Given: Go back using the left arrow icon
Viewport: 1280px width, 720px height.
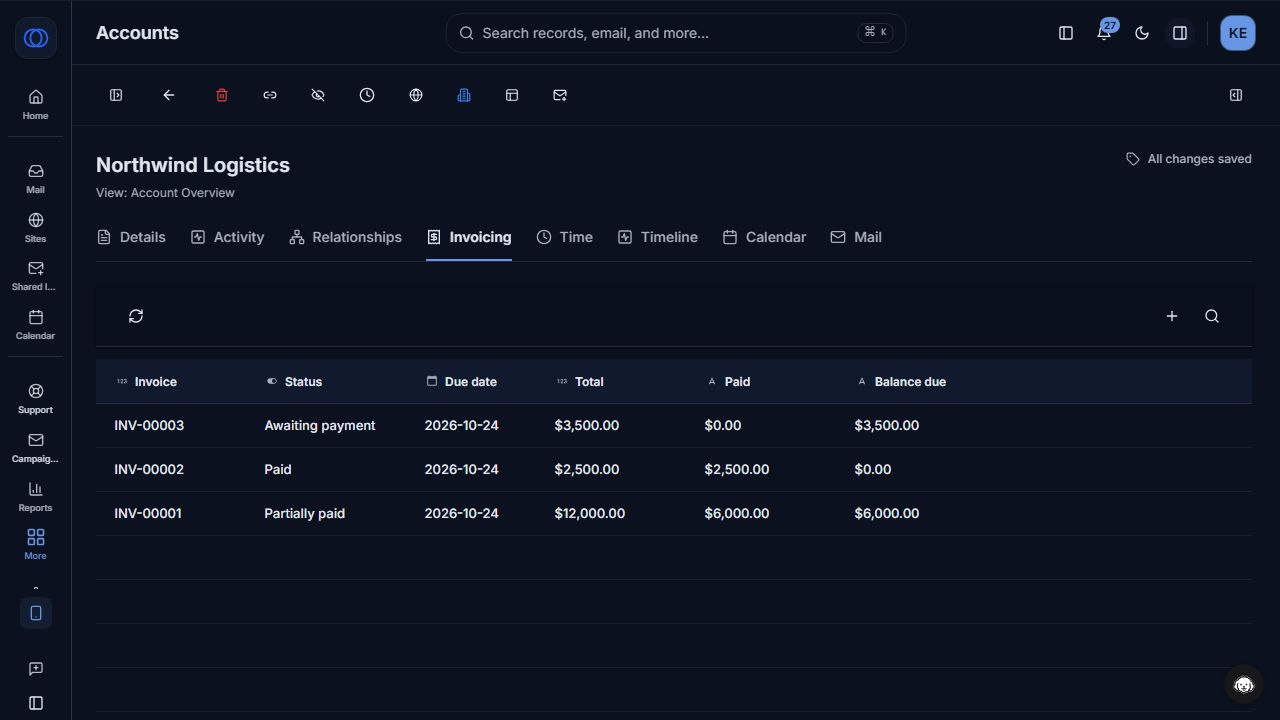Looking at the screenshot, I should [169, 95].
